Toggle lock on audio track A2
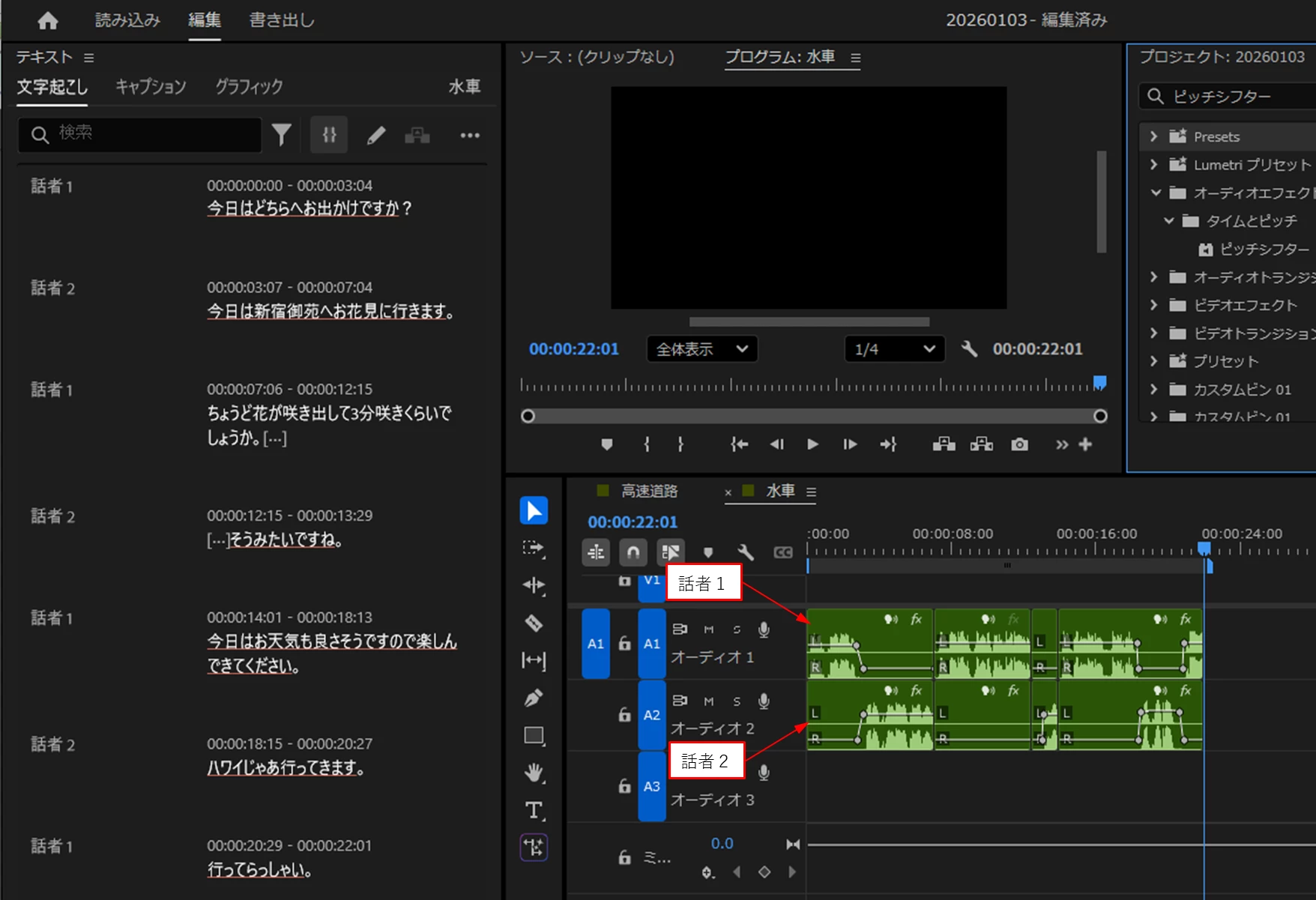The height and width of the screenshot is (900, 1316). pos(624,714)
